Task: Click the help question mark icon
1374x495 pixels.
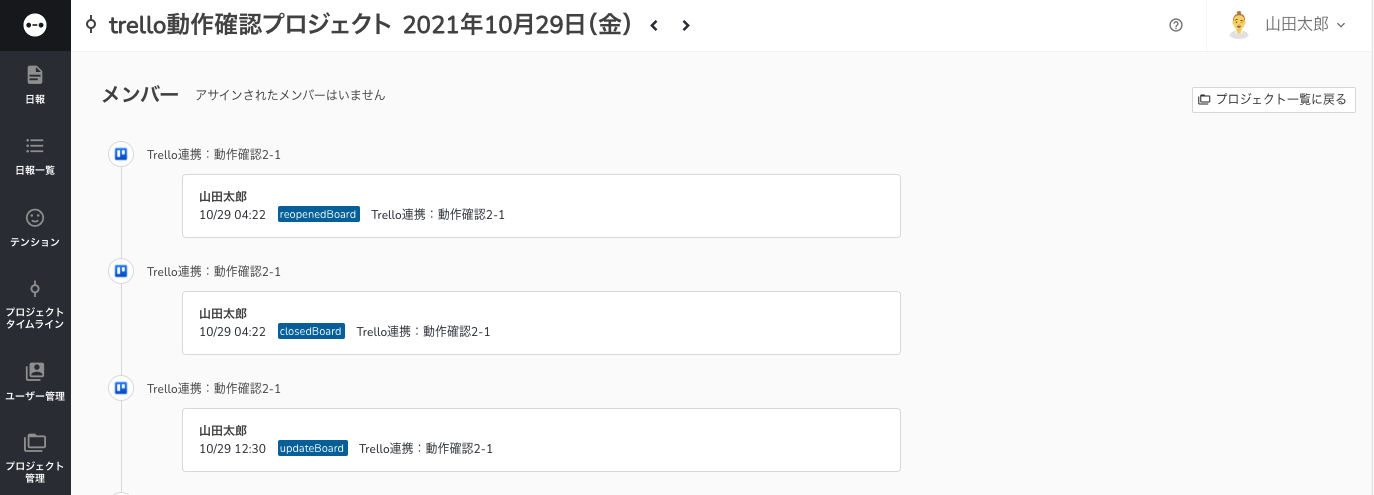Action: (1176, 26)
